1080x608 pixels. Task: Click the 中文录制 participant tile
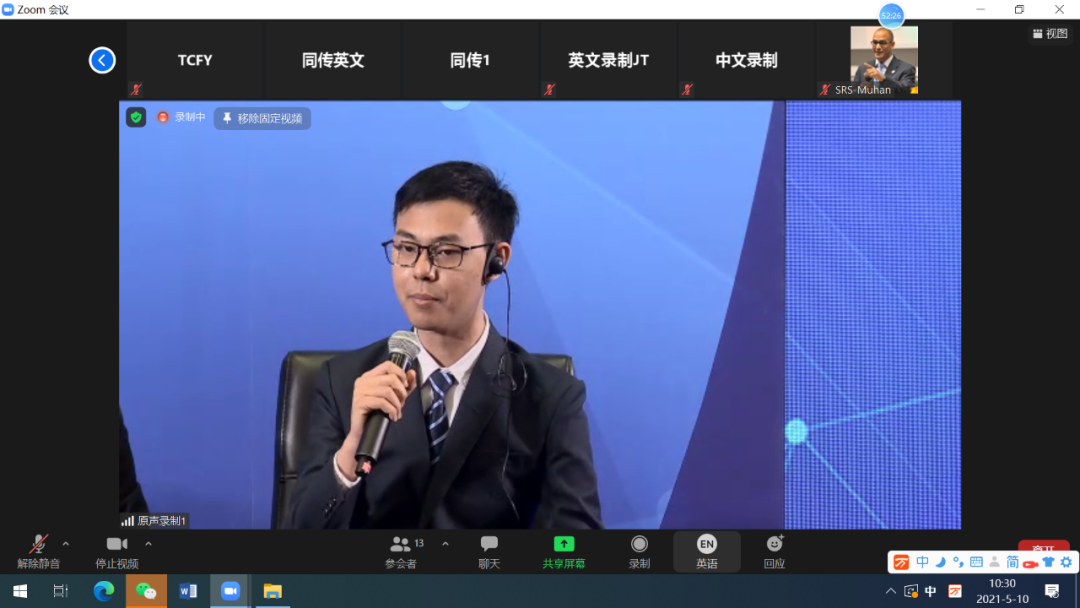(746, 61)
